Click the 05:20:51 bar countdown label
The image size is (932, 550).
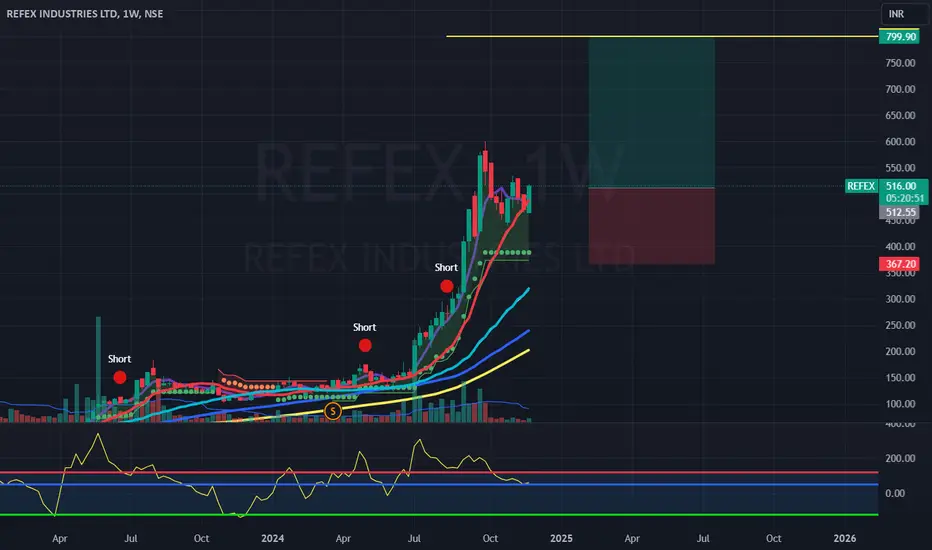904,199
